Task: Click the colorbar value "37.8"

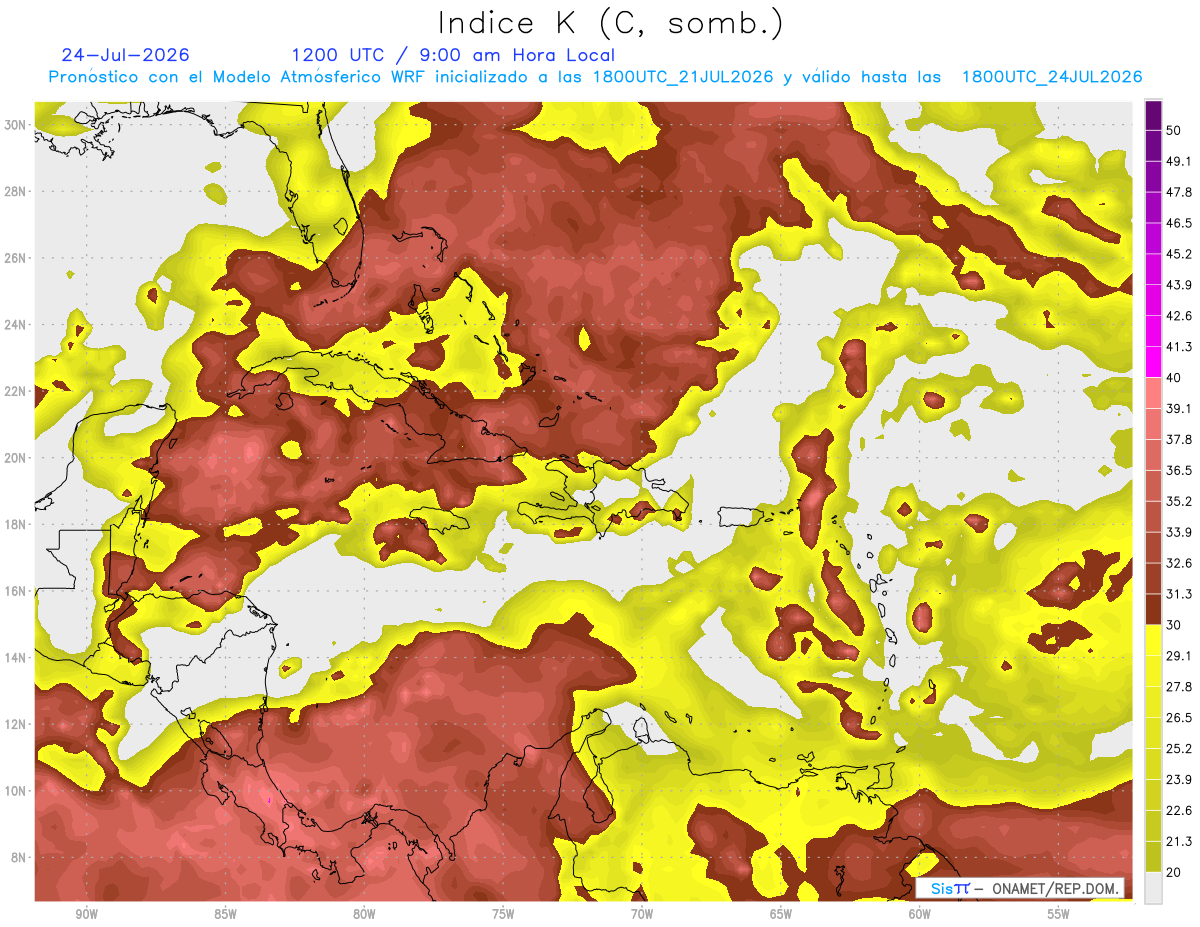Action: pyautogui.click(x=1178, y=439)
